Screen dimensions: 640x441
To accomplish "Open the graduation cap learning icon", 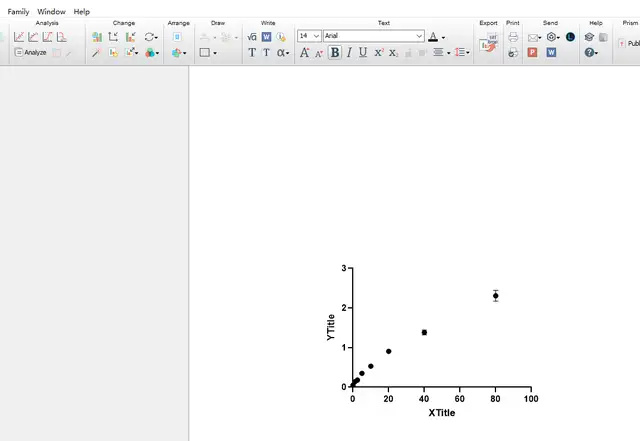I will 589,37.
